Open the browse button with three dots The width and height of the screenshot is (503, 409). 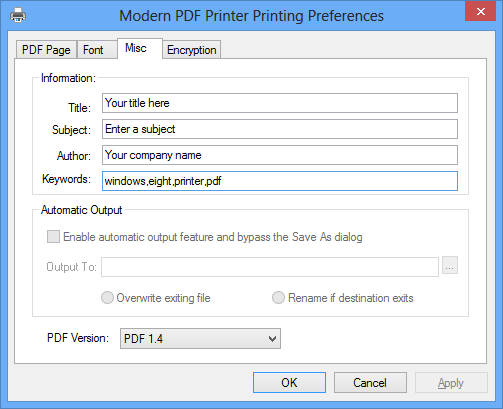click(x=450, y=266)
